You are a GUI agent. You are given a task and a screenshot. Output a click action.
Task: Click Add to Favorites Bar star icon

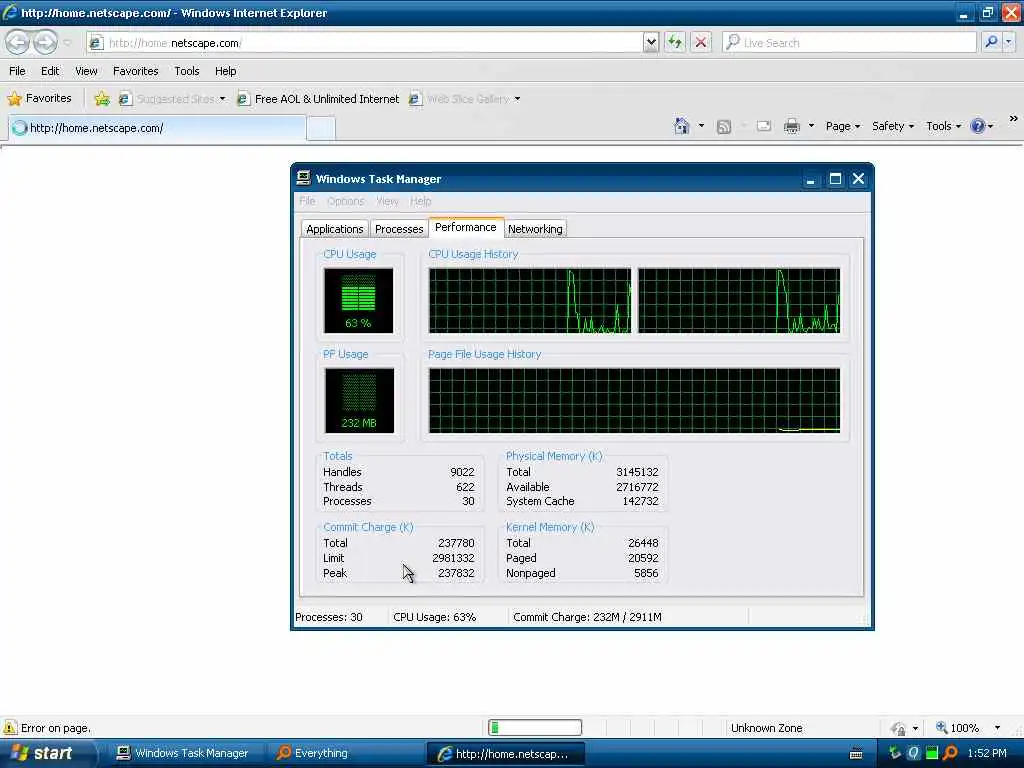102,99
